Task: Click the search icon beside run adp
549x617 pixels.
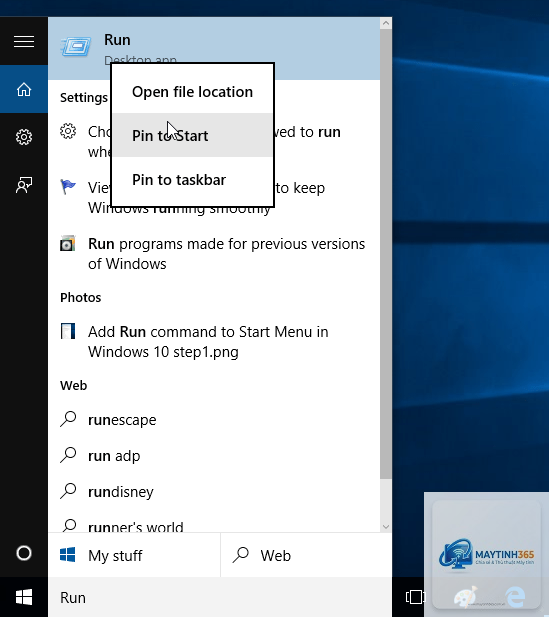Action: 68,455
